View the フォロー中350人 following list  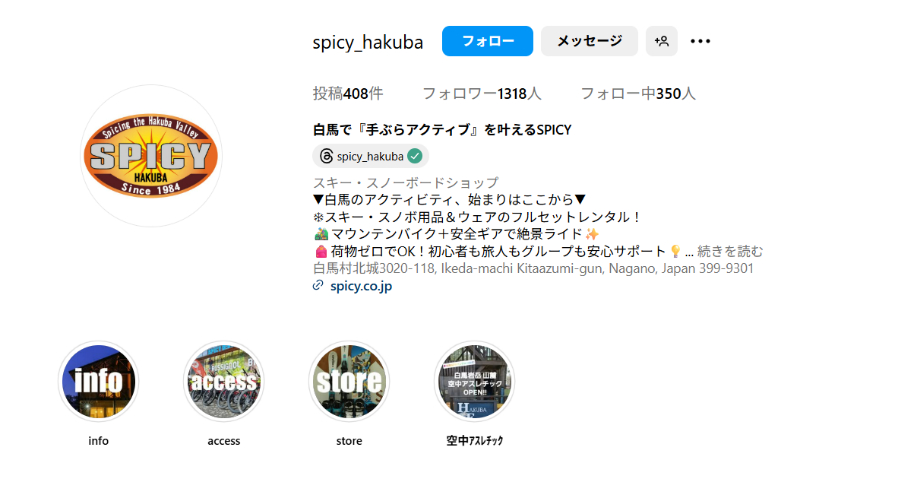click(638, 93)
